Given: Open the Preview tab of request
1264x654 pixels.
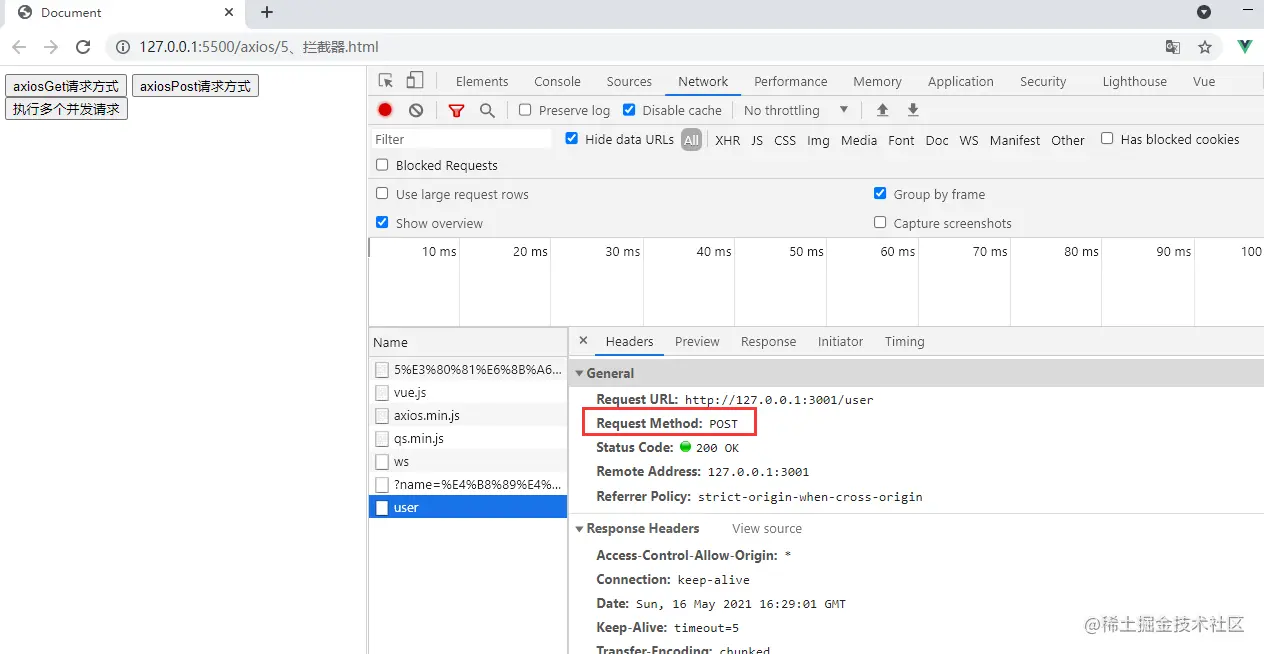Looking at the screenshot, I should (x=697, y=342).
